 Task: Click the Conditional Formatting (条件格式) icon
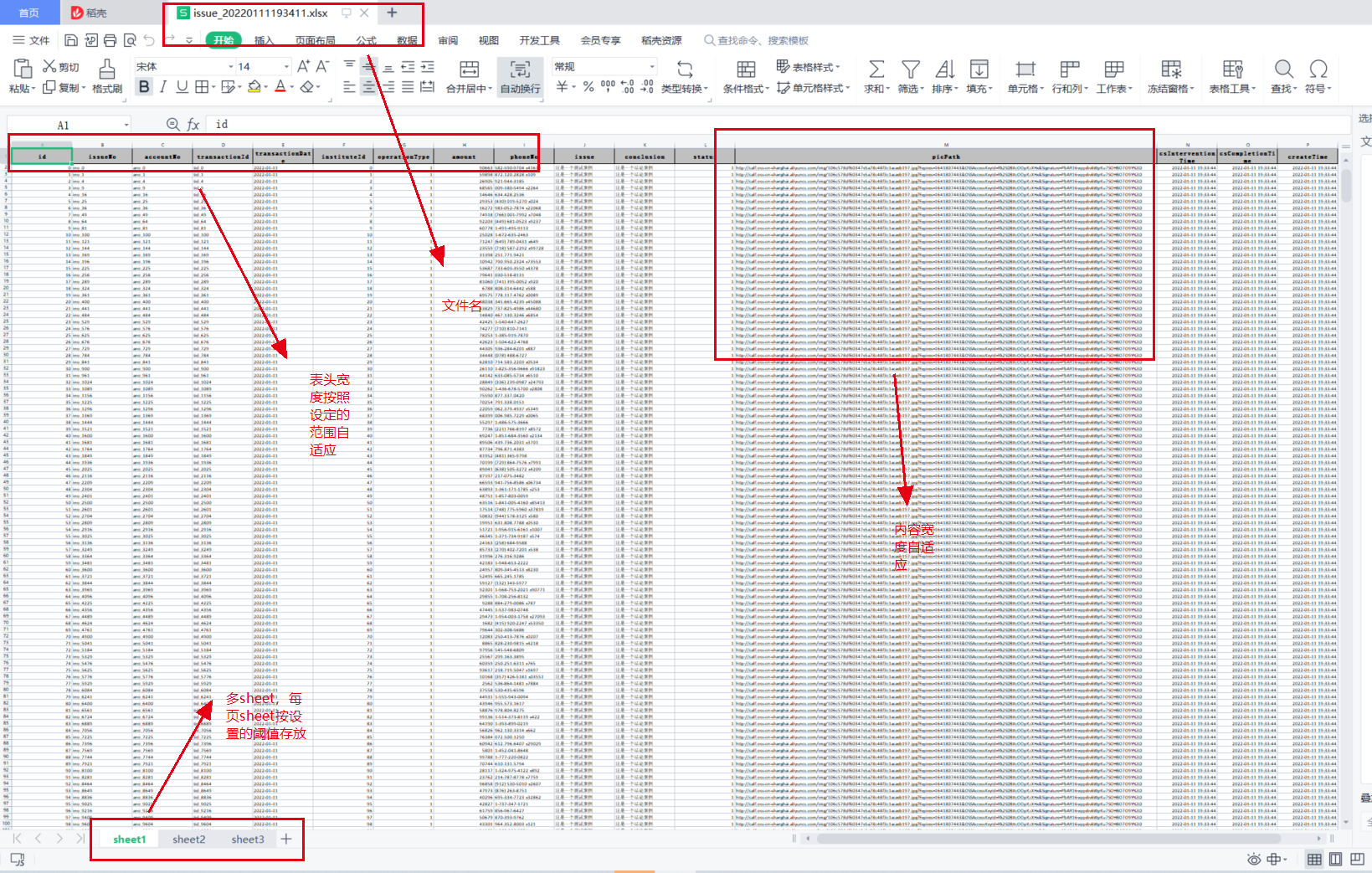[x=746, y=69]
